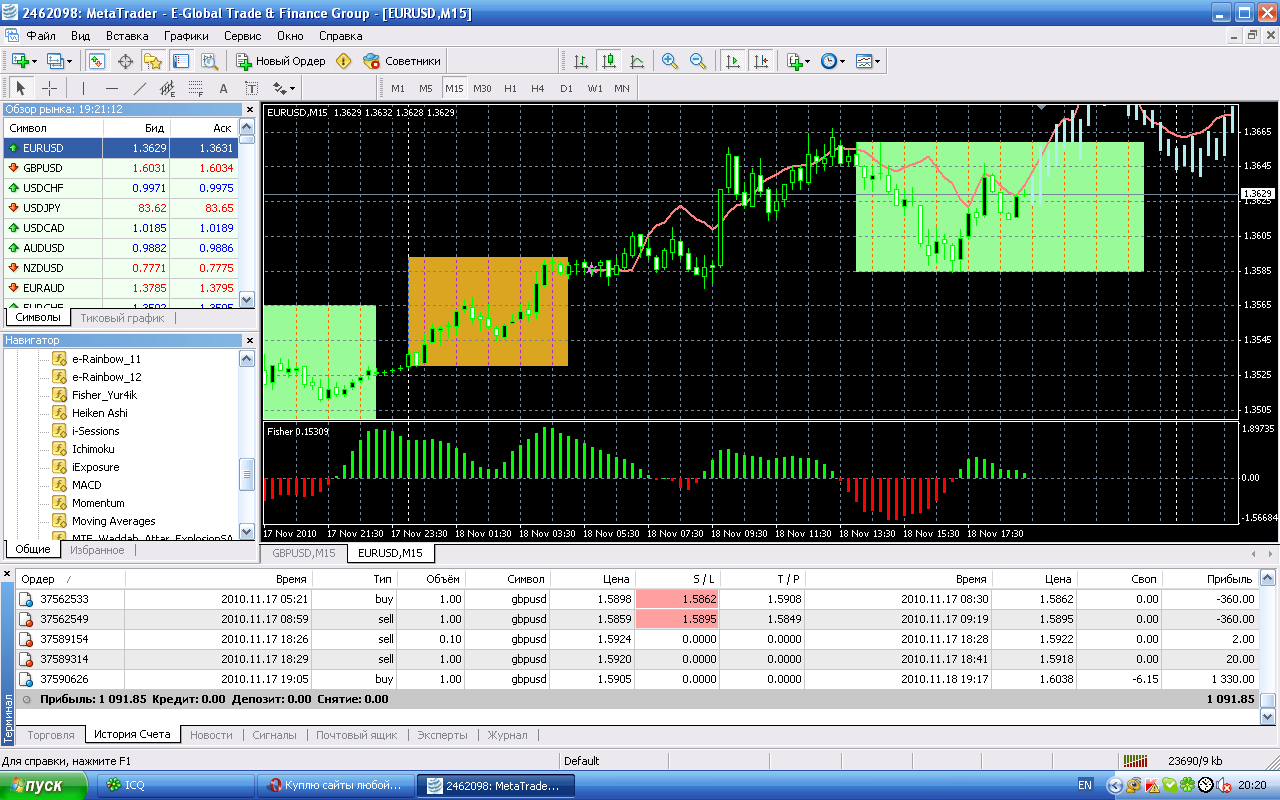The image size is (1280, 800).
Task: Open the Журнал terminal tab
Action: [507, 735]
